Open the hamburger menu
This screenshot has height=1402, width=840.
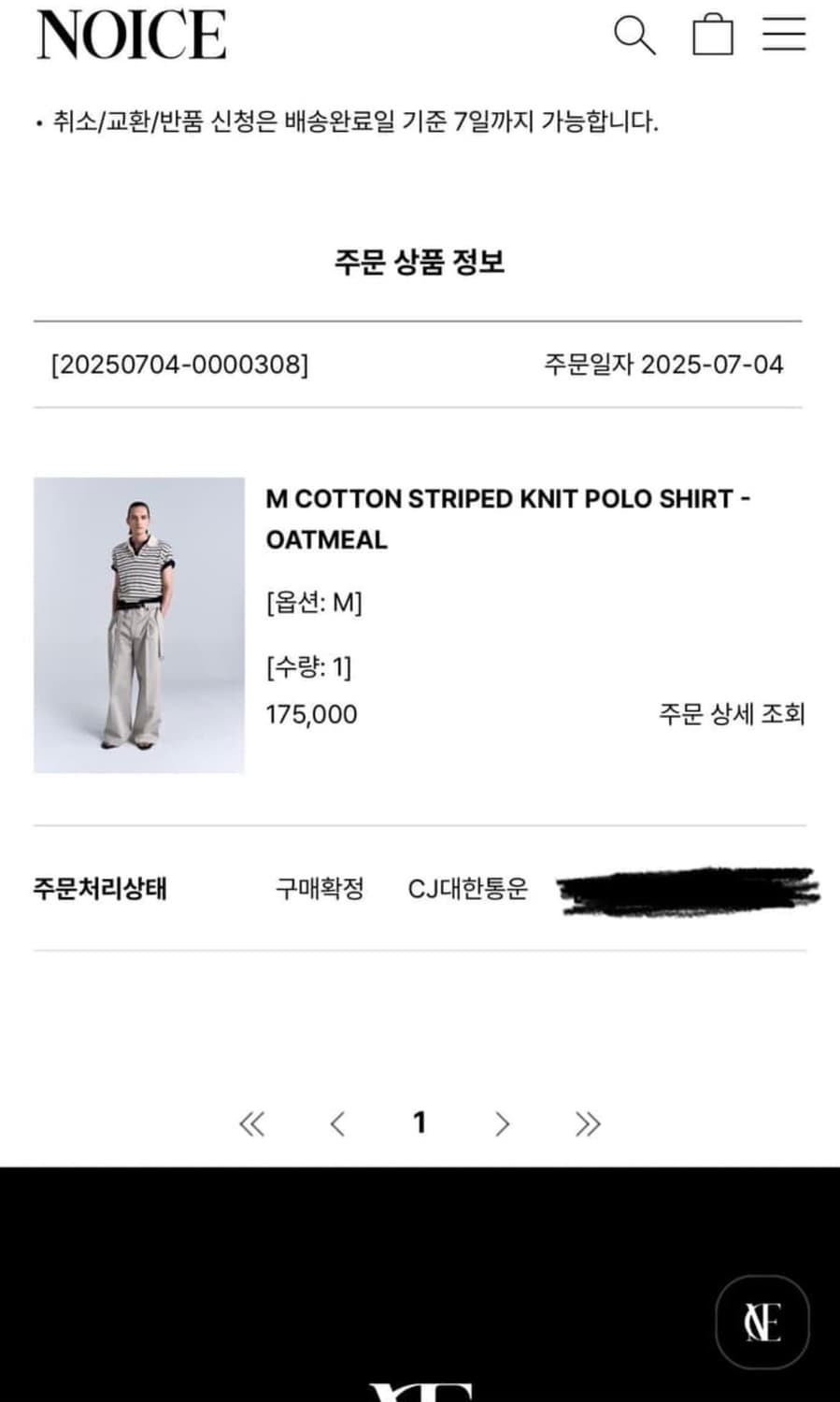[x=784, y=34]
